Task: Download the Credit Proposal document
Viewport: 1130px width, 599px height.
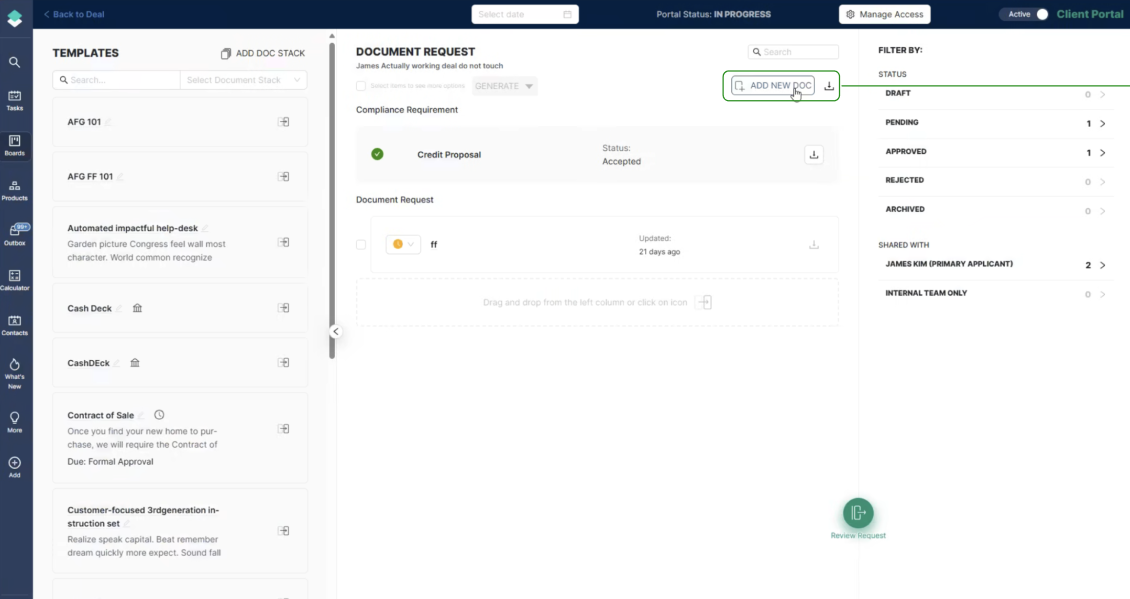Action: coord(814,154)
